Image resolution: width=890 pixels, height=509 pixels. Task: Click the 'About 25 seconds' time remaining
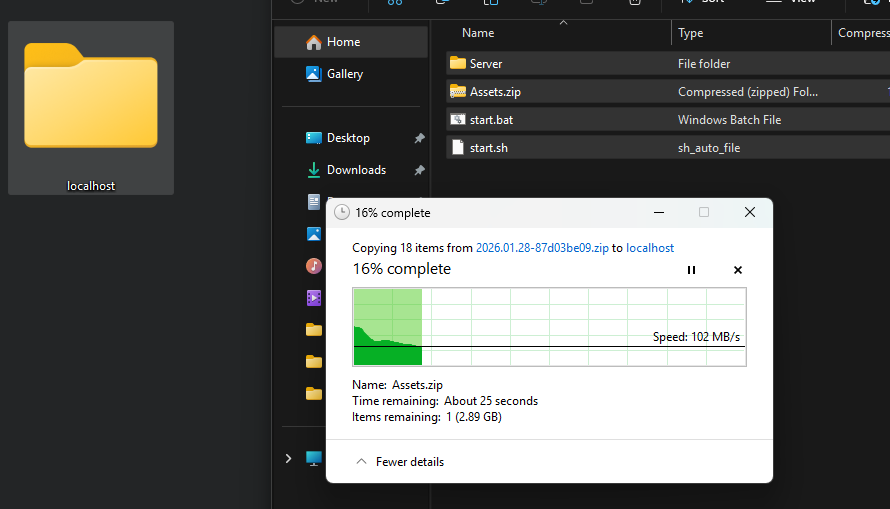(491, 401)
